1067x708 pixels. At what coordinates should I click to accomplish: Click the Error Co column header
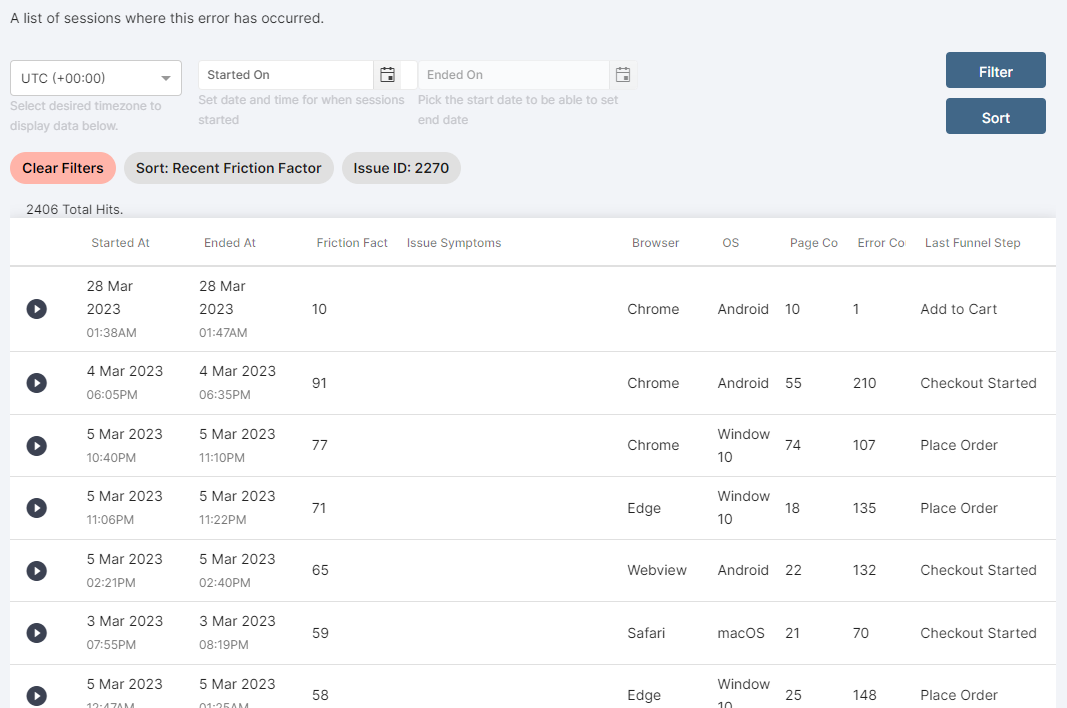(x=881, y=243)
